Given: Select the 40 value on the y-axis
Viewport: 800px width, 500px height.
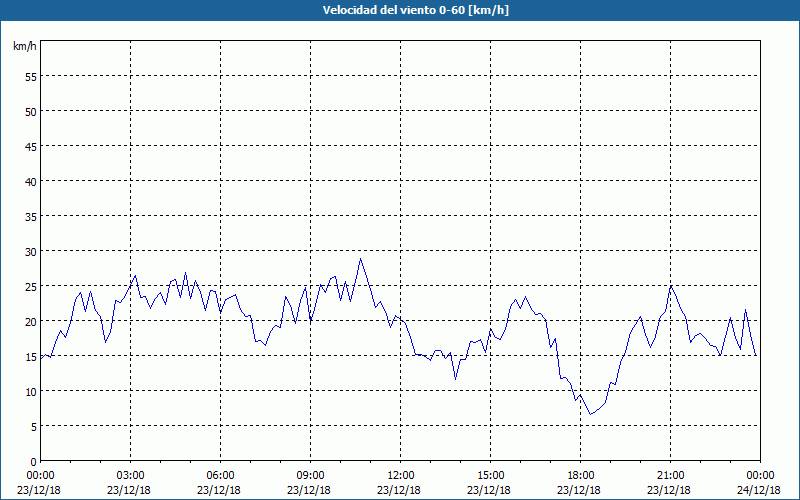Looking at the screenshot, I should click(x=31, y=182).
